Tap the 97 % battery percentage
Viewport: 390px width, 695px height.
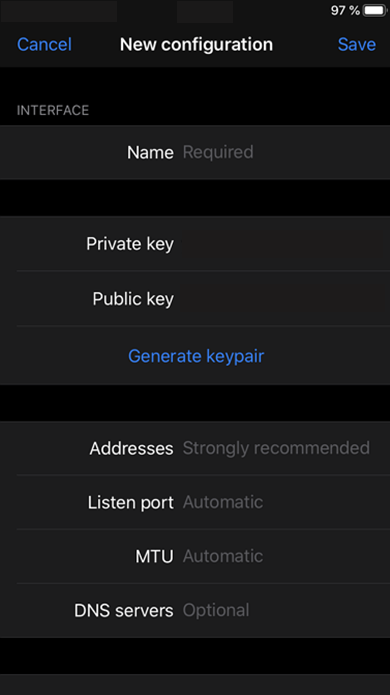click(345, 10)
